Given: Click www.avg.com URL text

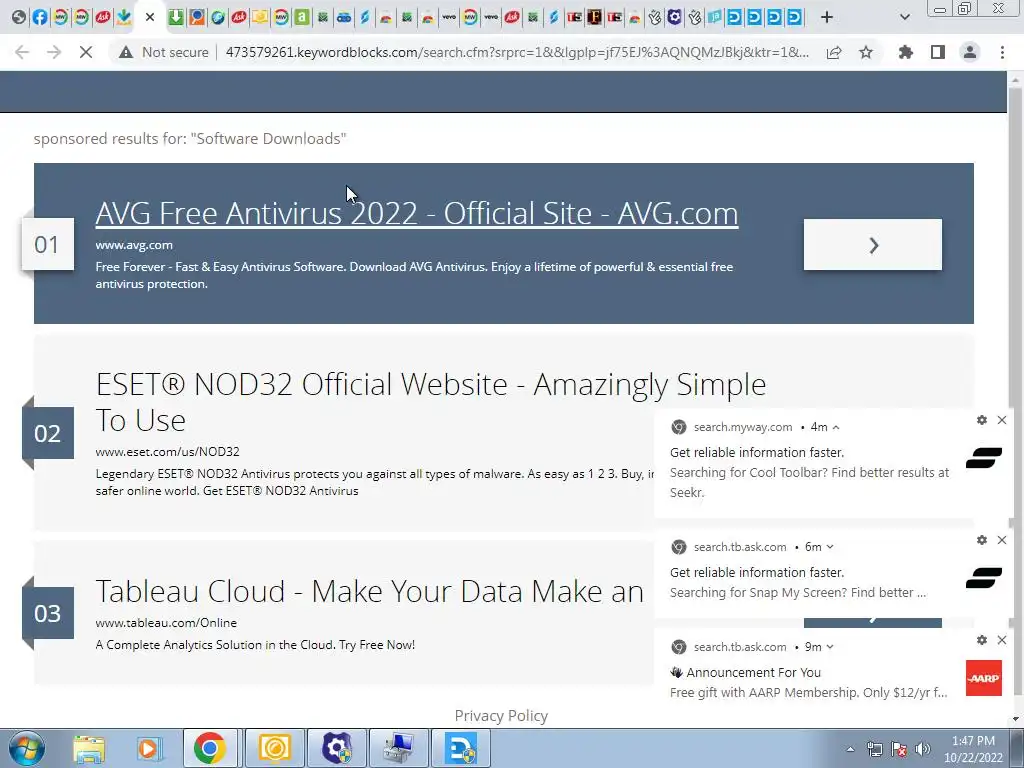Looking at the screenshot, I should point(134,245).
